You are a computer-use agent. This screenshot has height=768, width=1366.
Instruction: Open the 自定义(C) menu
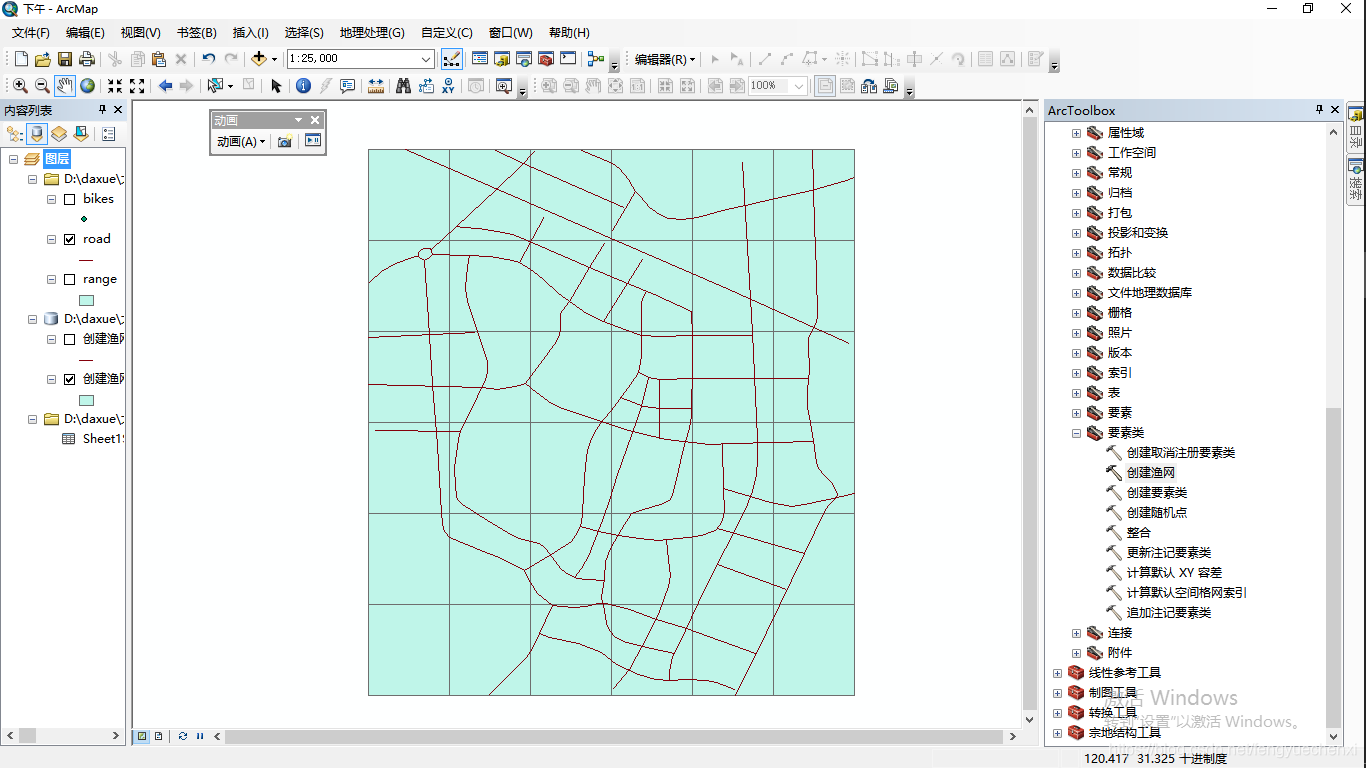coord(446,33)
